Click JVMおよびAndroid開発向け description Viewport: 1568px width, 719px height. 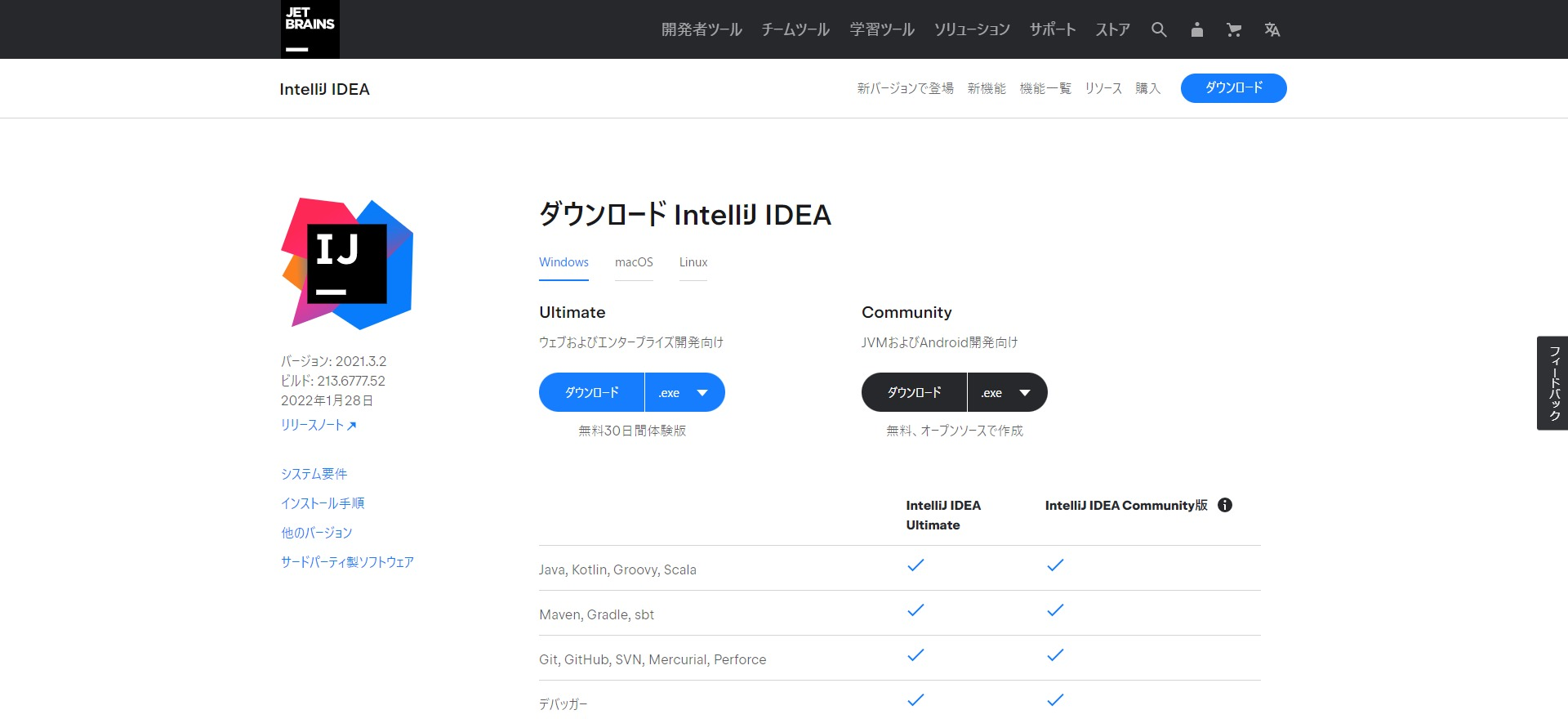pos(940,342)
